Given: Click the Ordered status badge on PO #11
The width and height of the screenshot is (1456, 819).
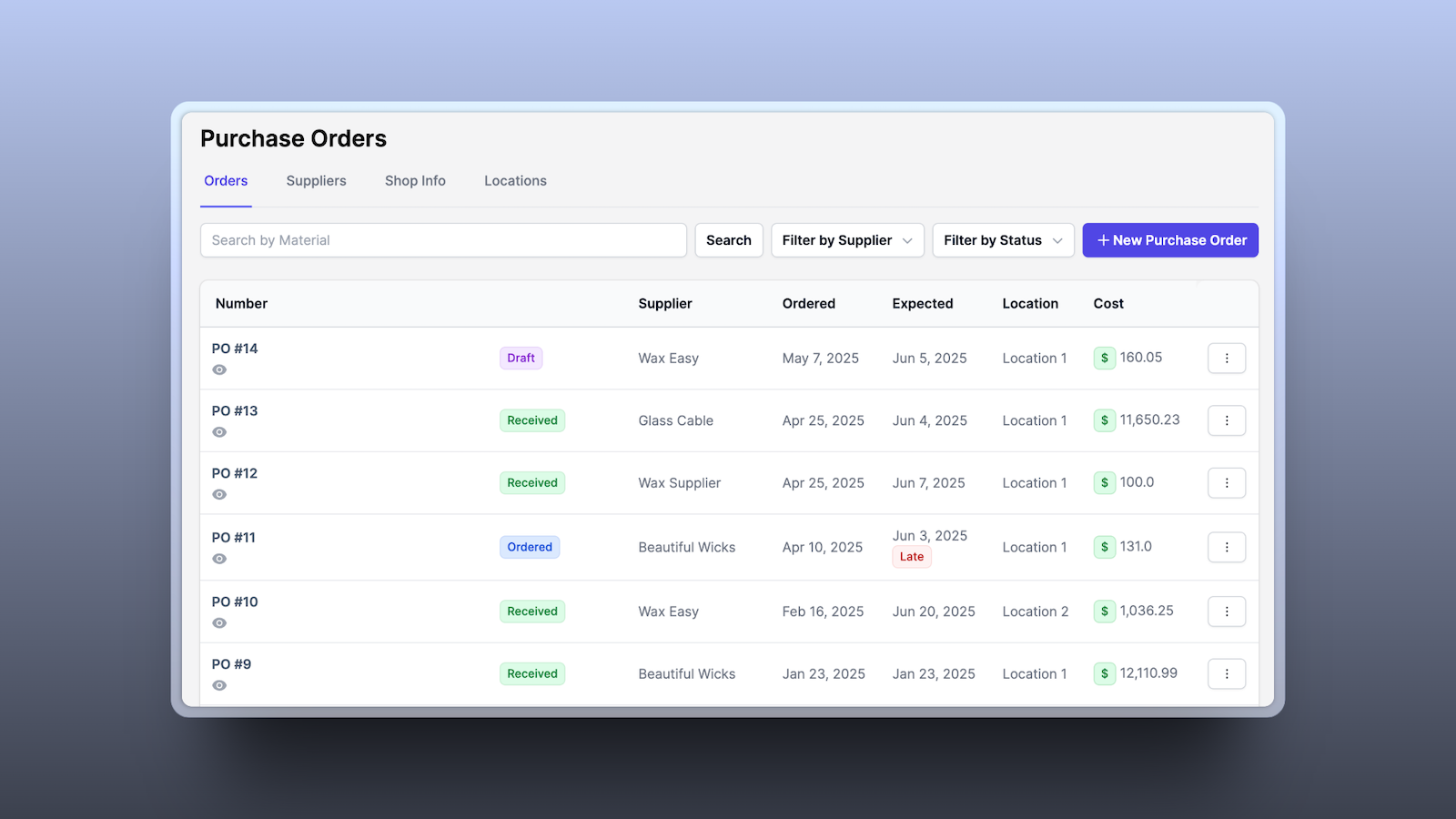Looking at the screenshot, I should [530, 547].
